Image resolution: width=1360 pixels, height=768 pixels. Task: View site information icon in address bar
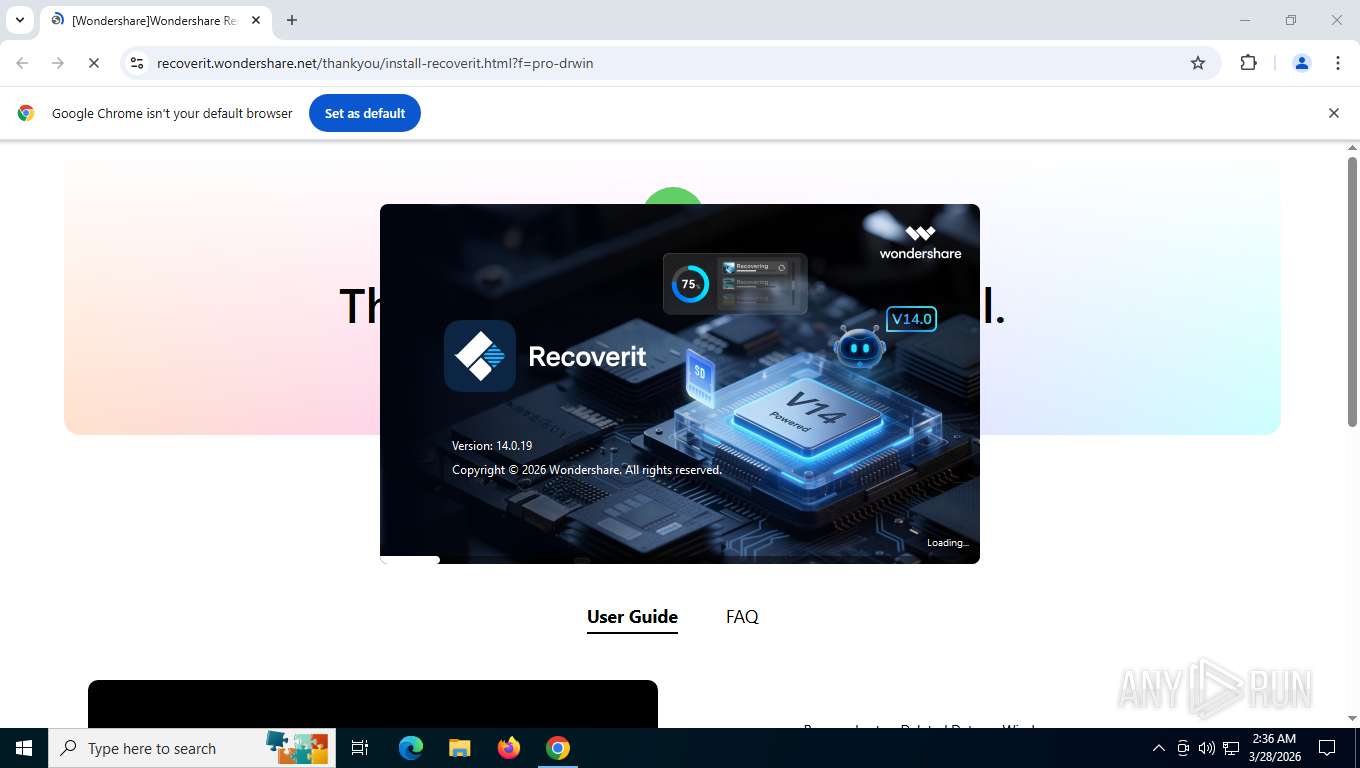tap(137, 63)
